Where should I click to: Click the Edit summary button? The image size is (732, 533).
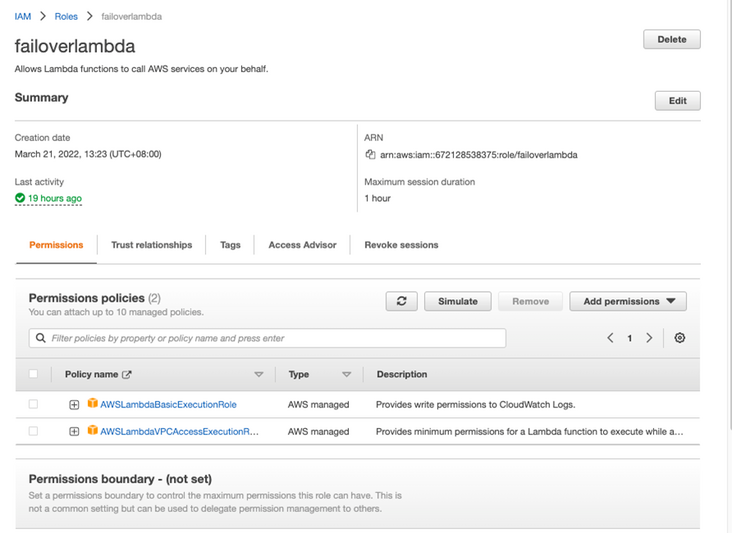point(677,101)
